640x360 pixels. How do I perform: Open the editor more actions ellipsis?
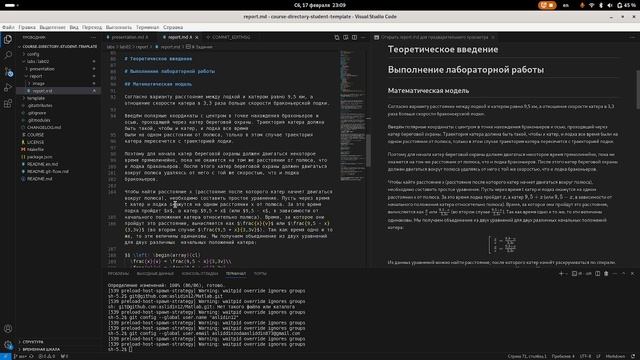[363, 37]
